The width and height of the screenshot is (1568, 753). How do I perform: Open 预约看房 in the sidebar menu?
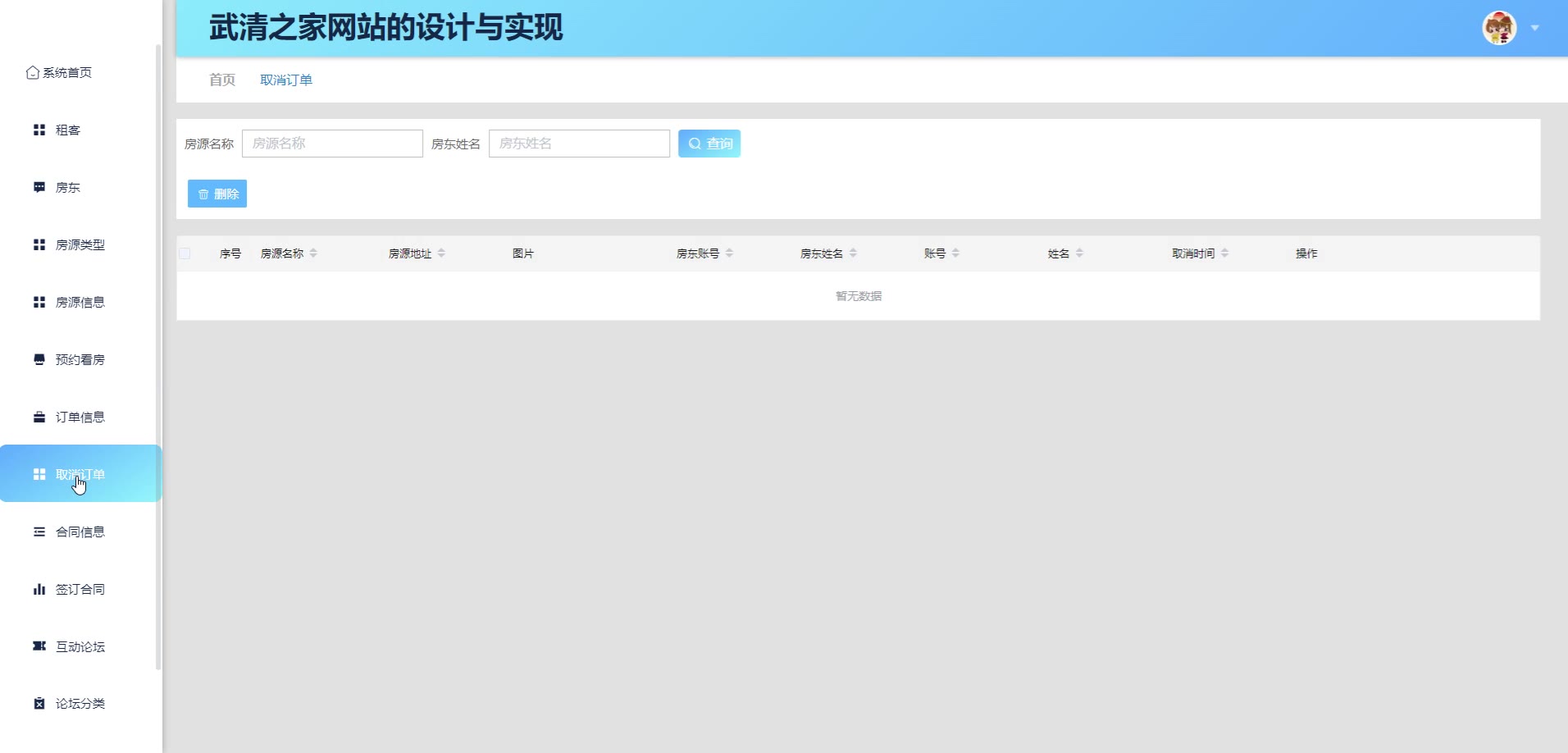pyautogui.click(x=80, y=360)
